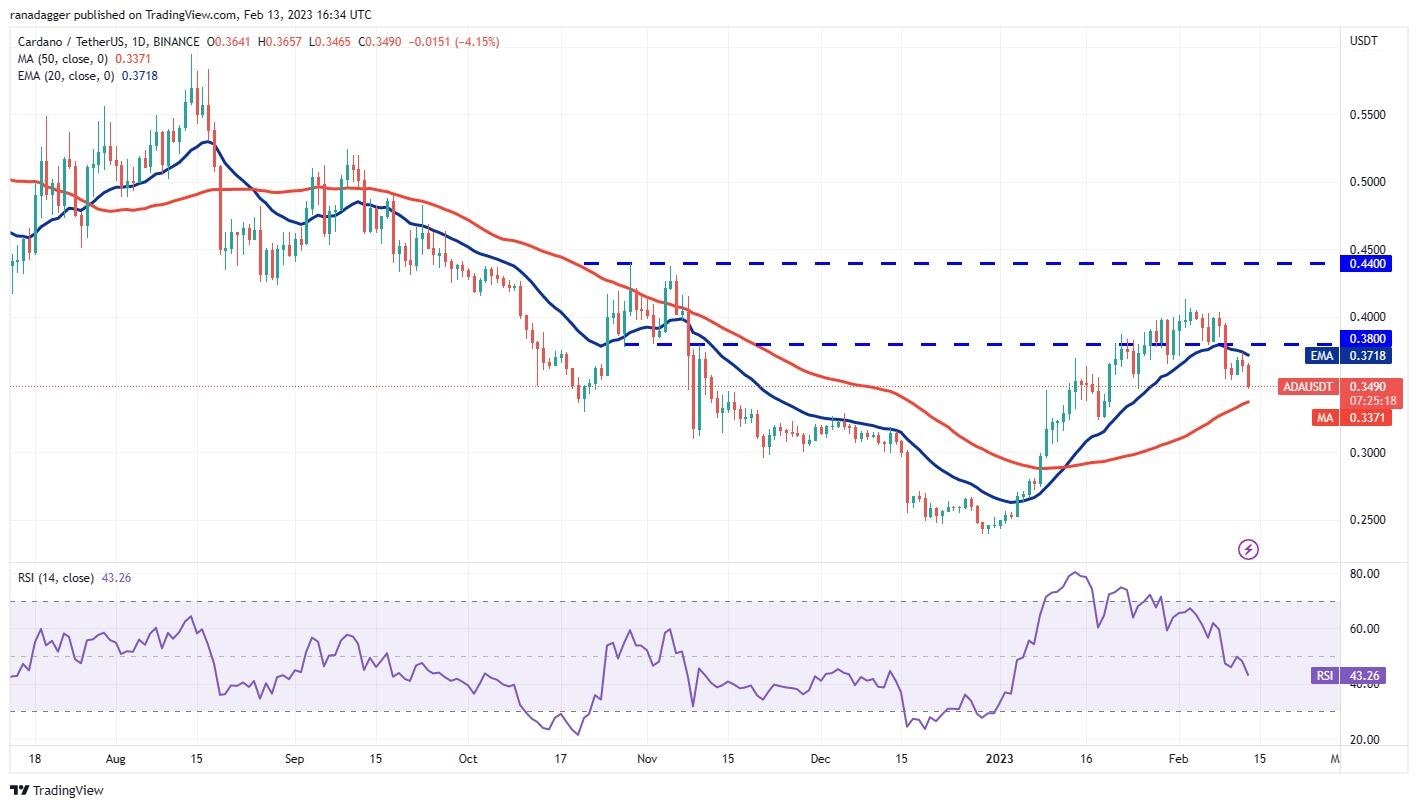The image size is (1418, 808).
Task: Click the purple RSI tag on RSI axis
Action: [1324, 676]
